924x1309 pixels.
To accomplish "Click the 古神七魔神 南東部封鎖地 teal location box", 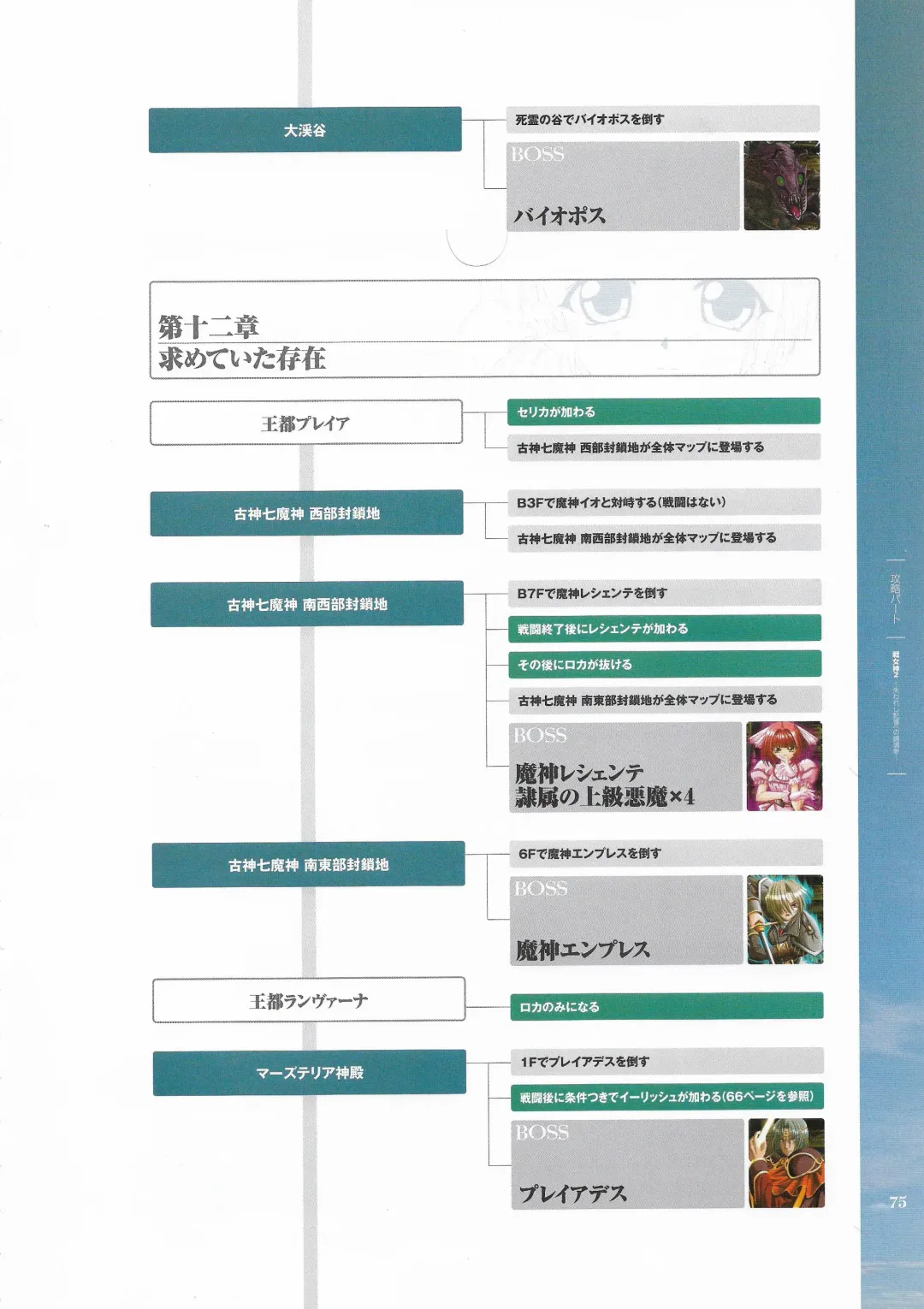I will click(308, 864).
